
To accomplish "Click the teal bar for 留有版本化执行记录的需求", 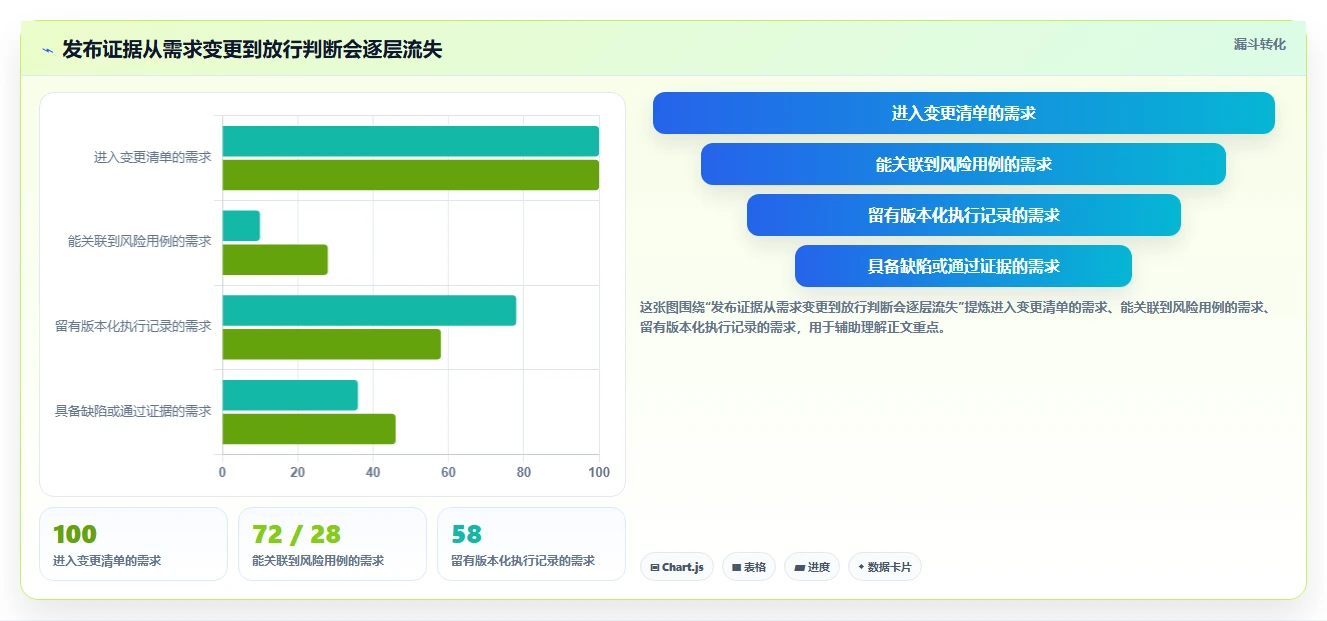I will tap(369, 310).
